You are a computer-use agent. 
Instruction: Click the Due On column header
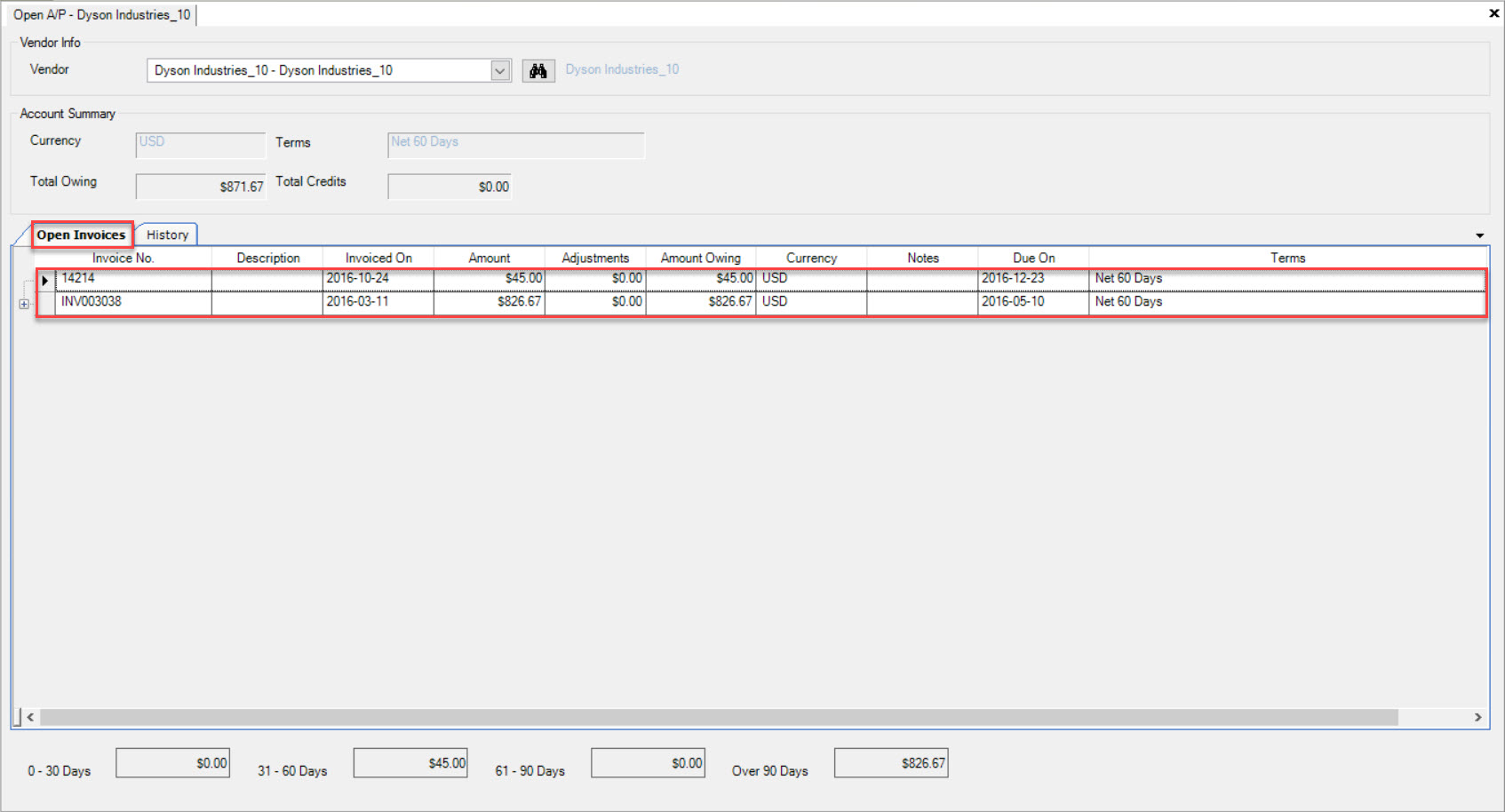tap(1034, 258)
